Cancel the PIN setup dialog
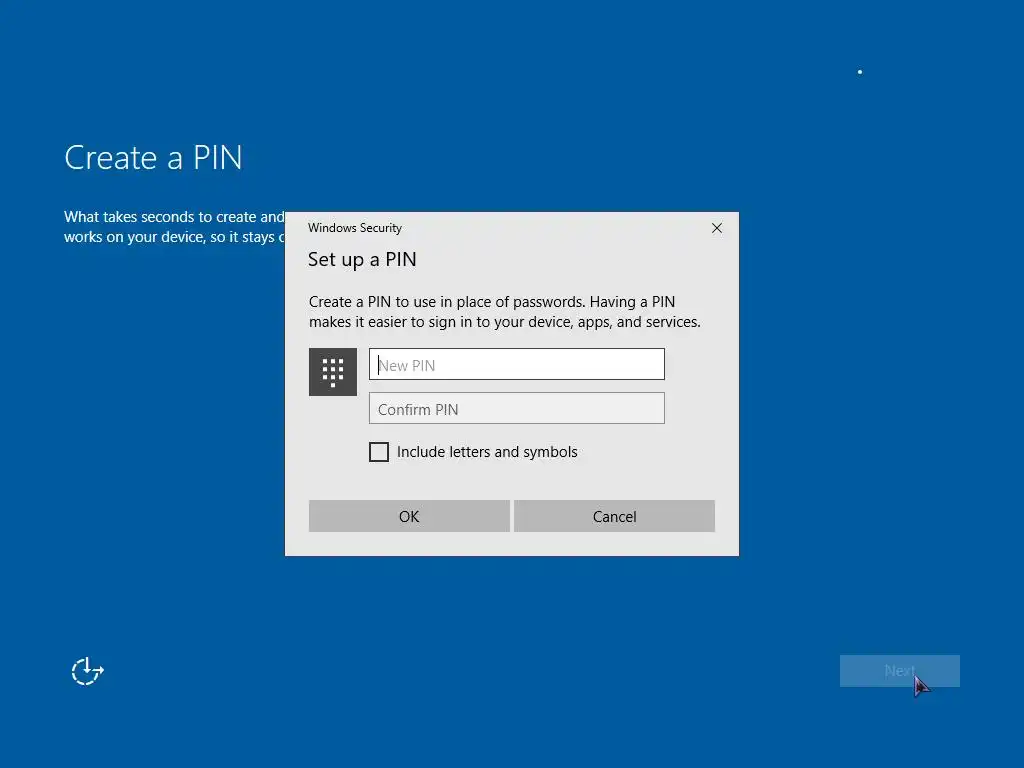1024x768 pixels. point(614,516)
